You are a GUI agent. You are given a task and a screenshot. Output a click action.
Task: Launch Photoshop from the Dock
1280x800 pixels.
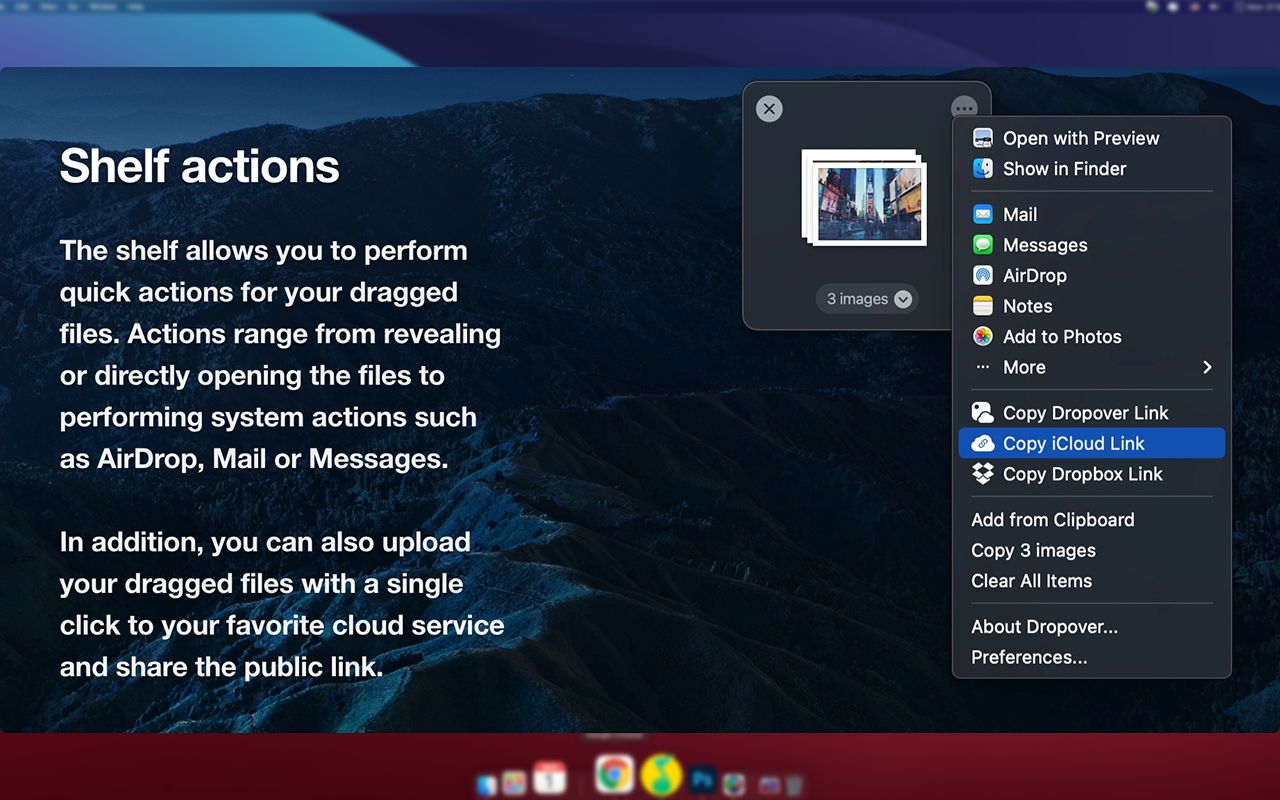tap(703, 780)
